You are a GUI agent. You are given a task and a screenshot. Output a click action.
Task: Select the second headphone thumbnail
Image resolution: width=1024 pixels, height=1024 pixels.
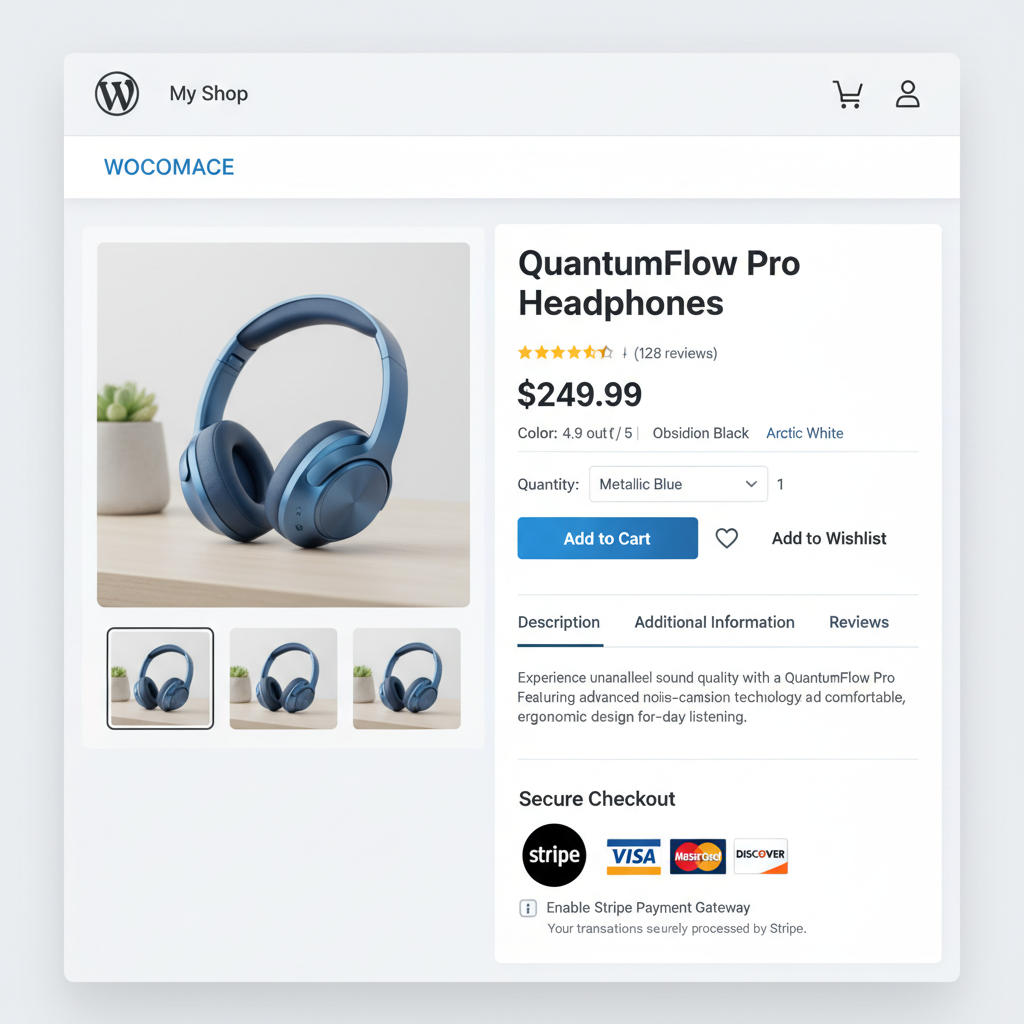click(283, 679)
